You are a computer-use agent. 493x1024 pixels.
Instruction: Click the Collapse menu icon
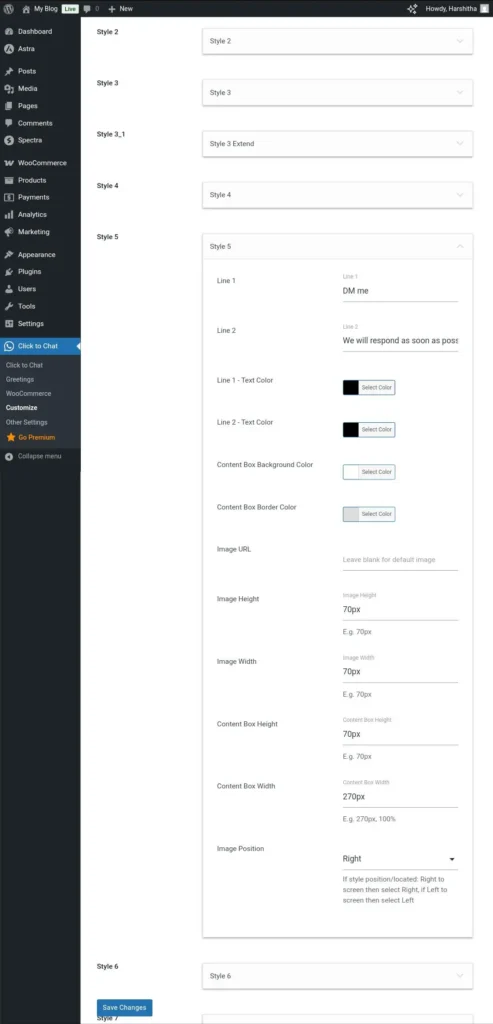[x=9, y=456]
